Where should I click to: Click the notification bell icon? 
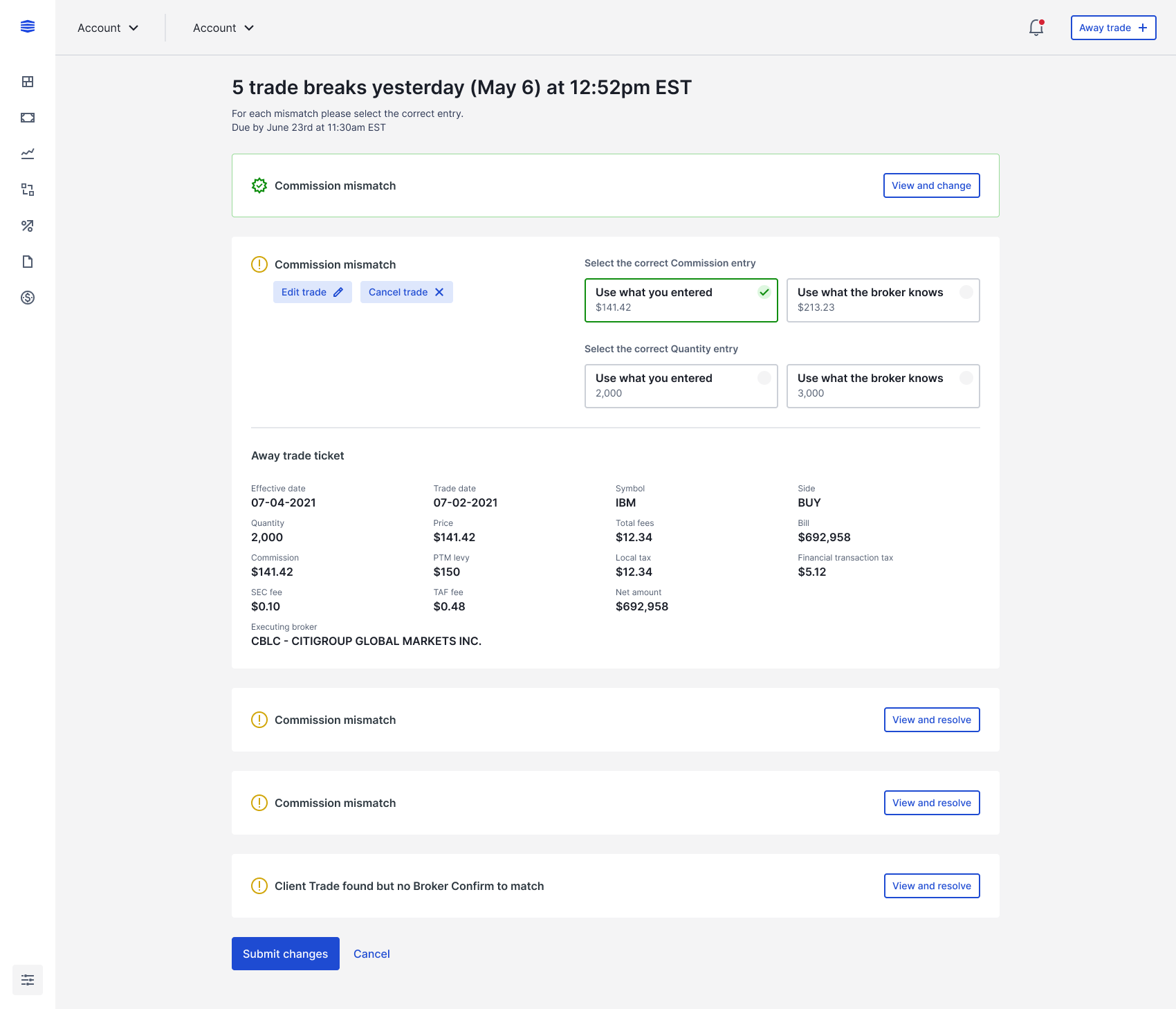point(1036,28)
